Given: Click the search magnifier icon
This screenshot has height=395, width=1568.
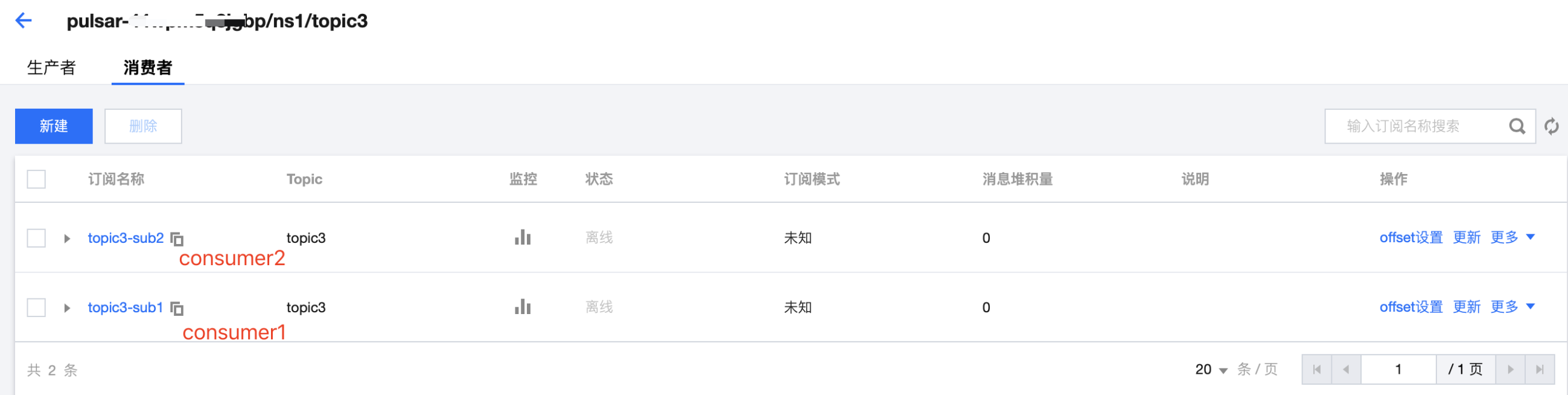Looking at the screenshot, I should 1517,126.
